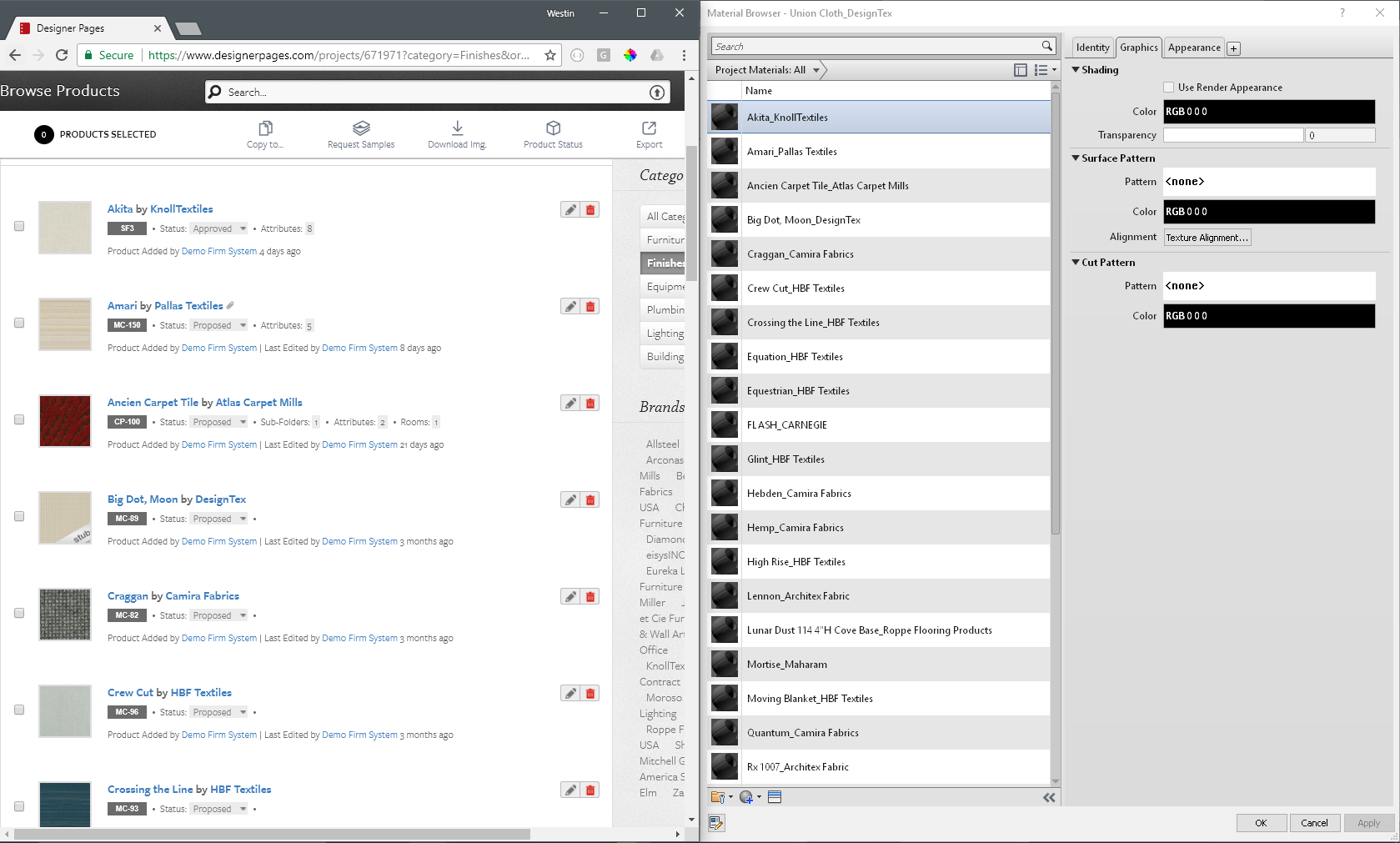Delete the Akita product with trash icon
Image resolution: width=1400 pixels, height=843 pixels.
pyautogui.click(x=590, y=210)
